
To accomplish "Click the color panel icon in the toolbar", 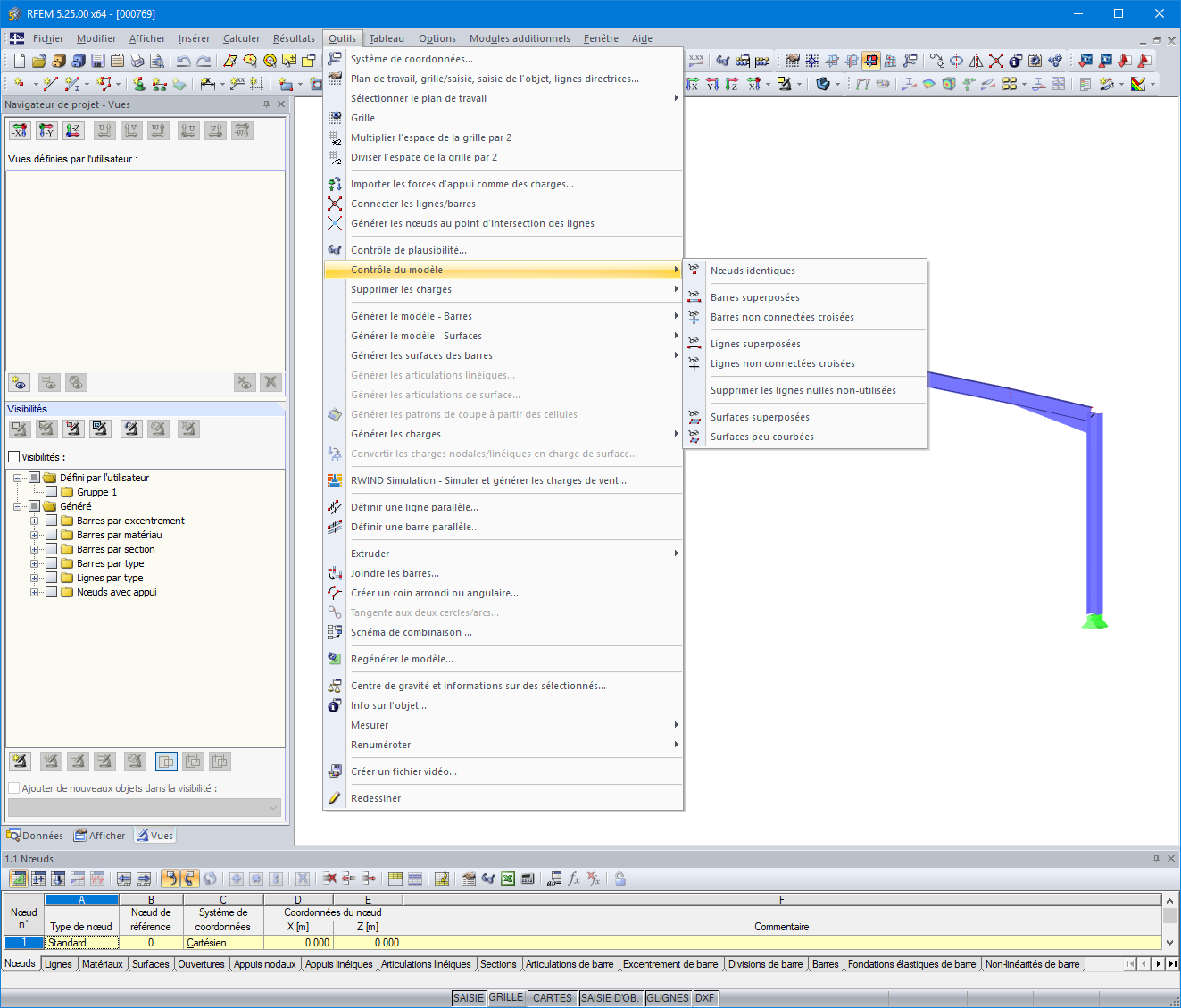I will pyautogui.click(x=1140, y=84).
